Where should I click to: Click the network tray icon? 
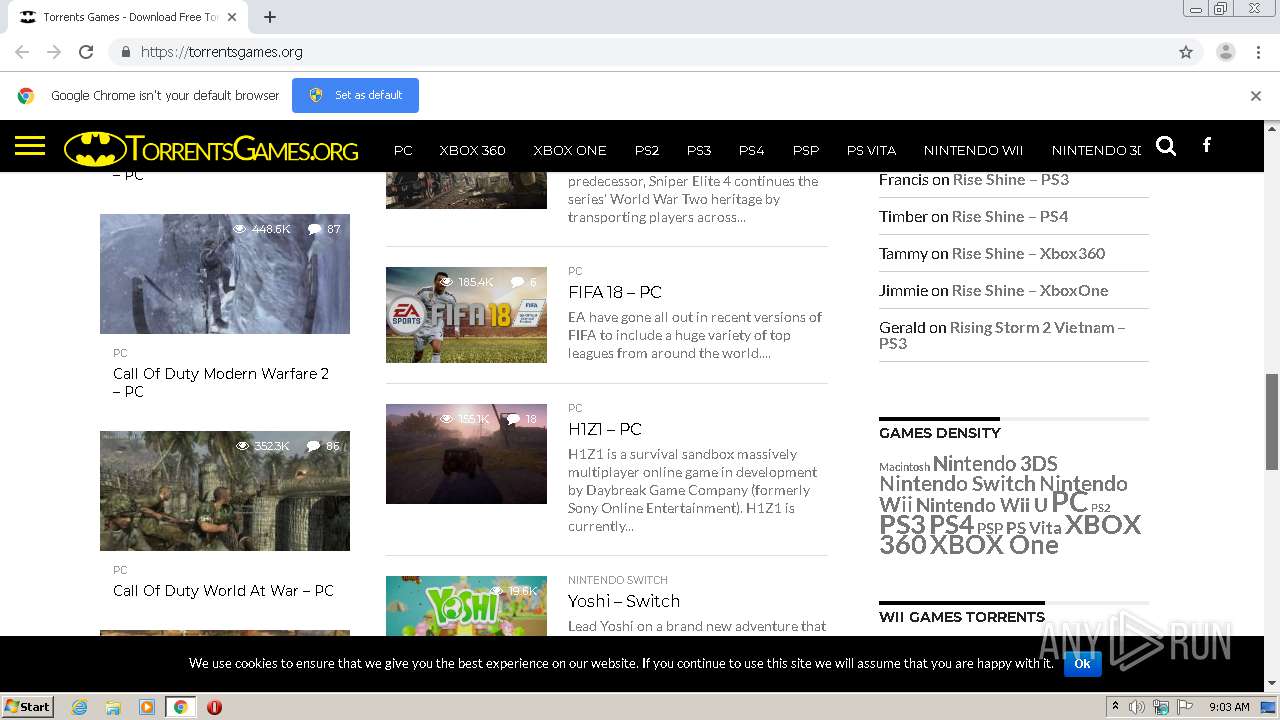click(x=1161, y=707)
